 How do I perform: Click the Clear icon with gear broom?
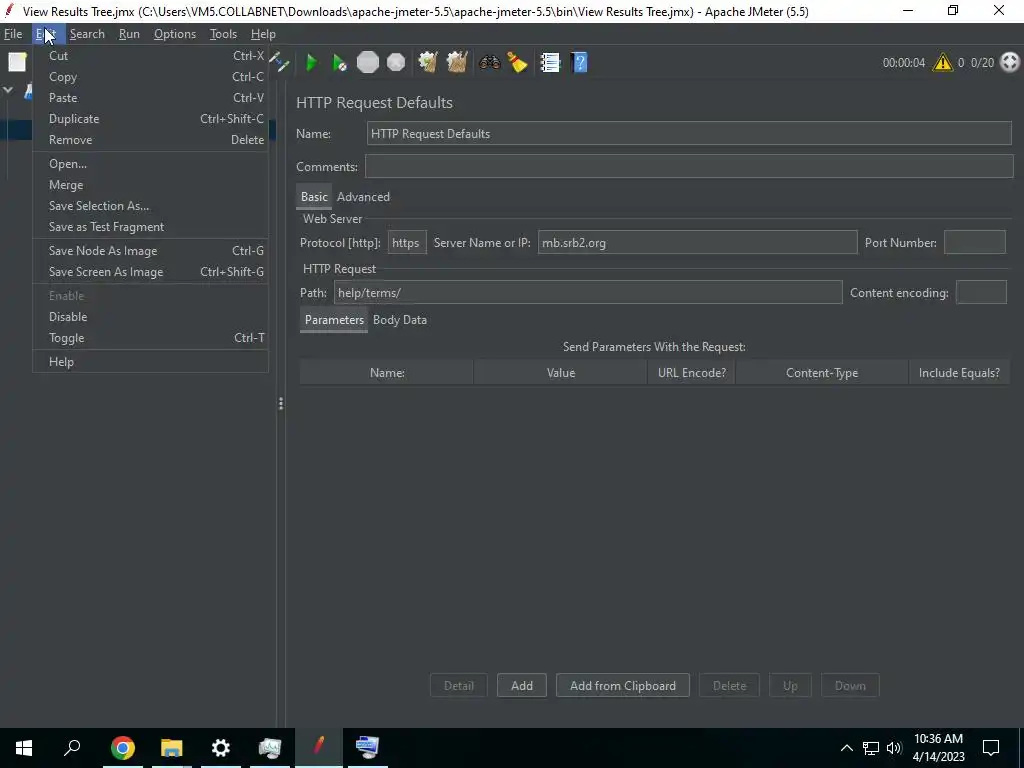pyautogui.click(x=428, y=63)
